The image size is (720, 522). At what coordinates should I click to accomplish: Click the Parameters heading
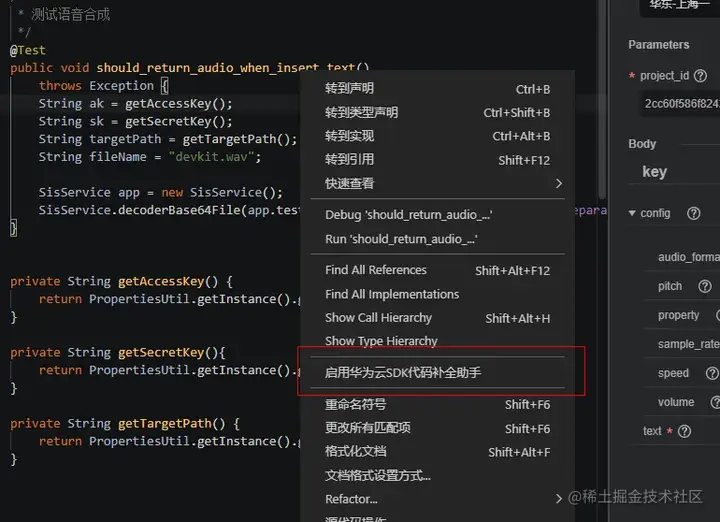(x=658, y=45)
